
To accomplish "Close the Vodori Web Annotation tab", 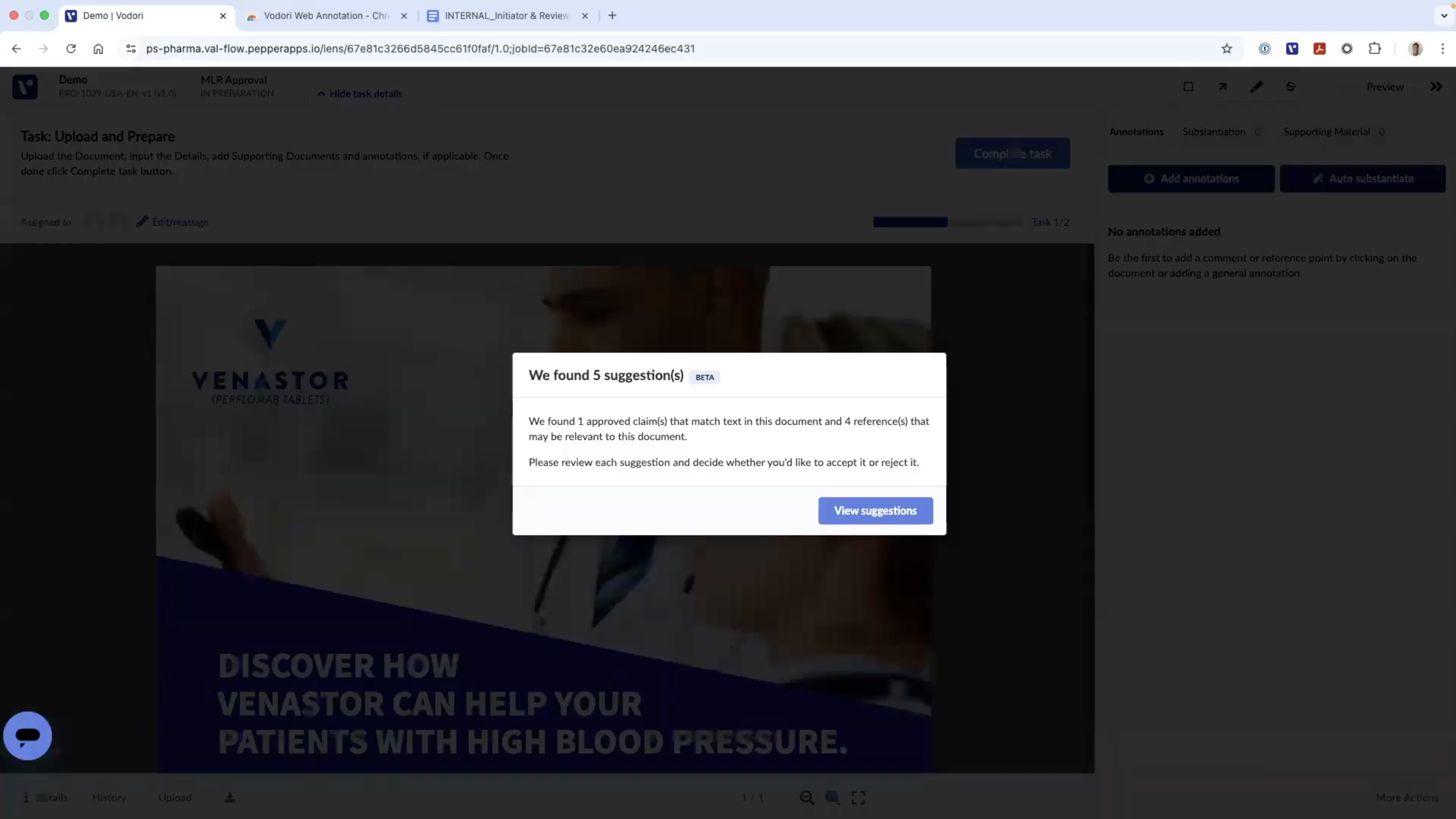I will pyautogui.click(x=404, y=16).
